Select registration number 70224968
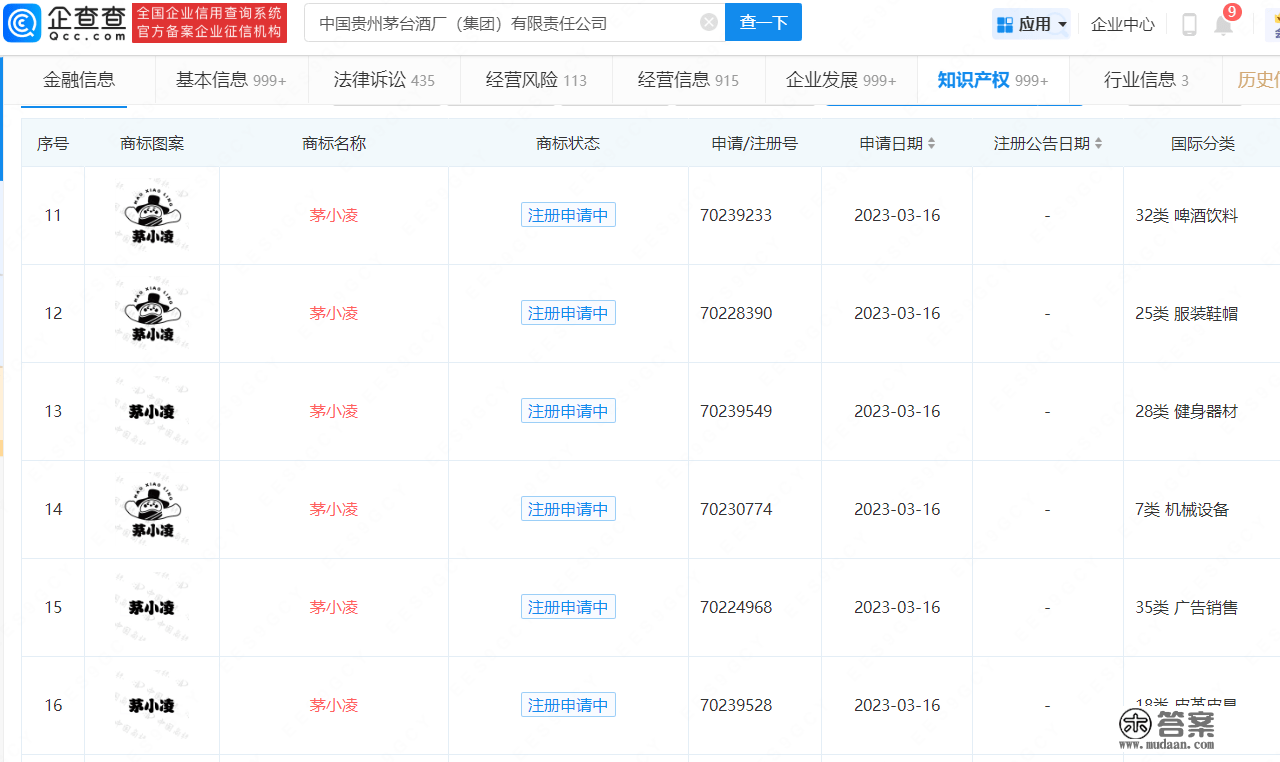Viewport: 1280px width, 762px height. tap(736, 607)
